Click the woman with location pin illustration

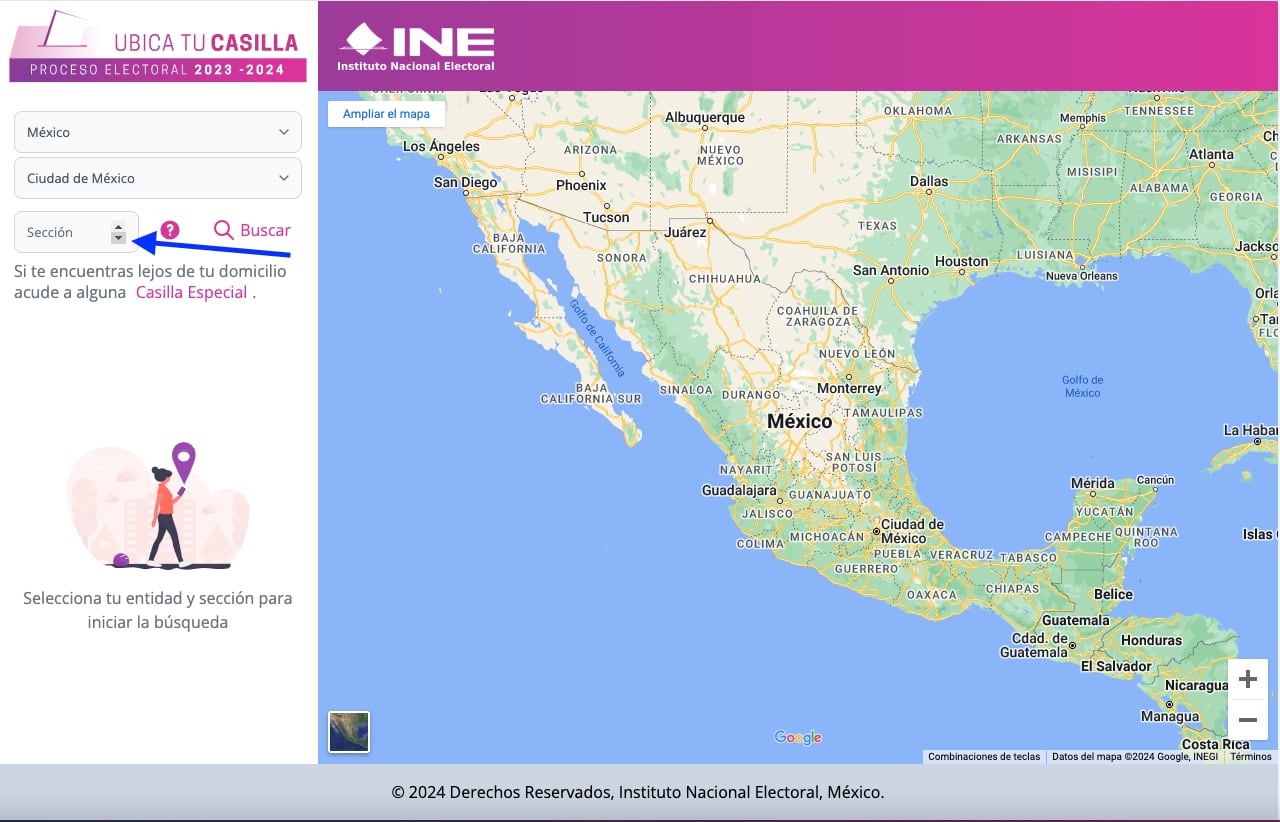(158, 506)
